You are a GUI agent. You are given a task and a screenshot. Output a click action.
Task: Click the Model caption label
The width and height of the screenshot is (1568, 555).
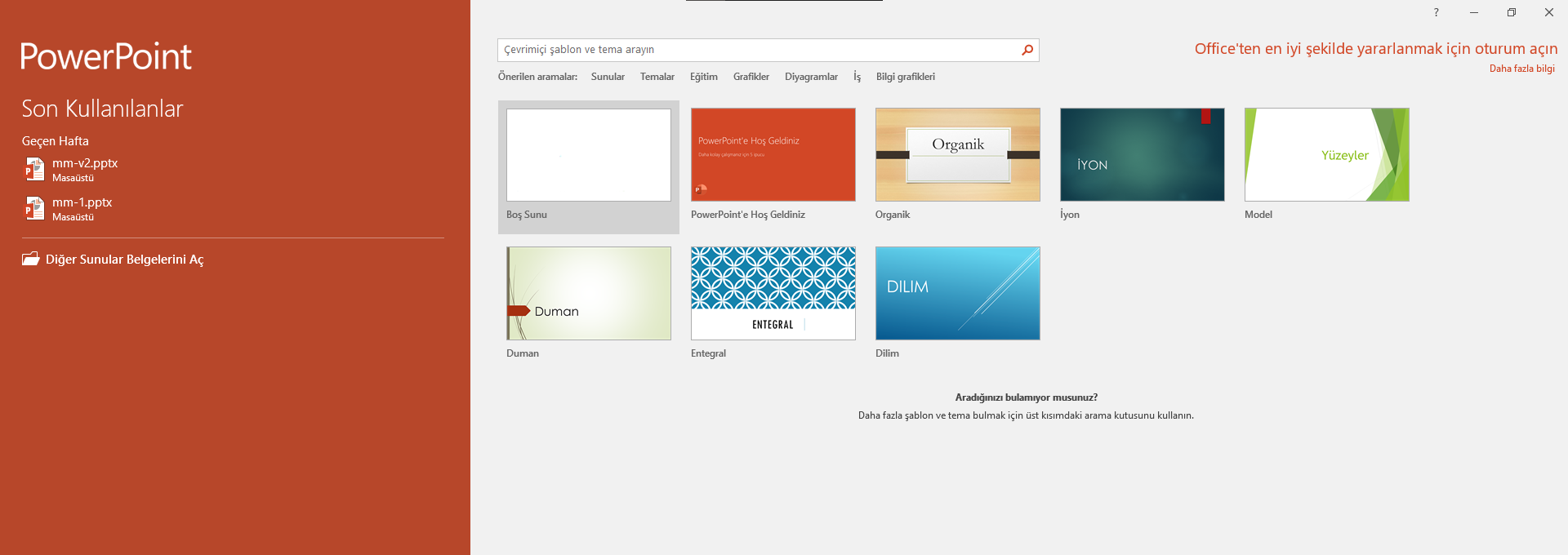(x=1258, y=215)
